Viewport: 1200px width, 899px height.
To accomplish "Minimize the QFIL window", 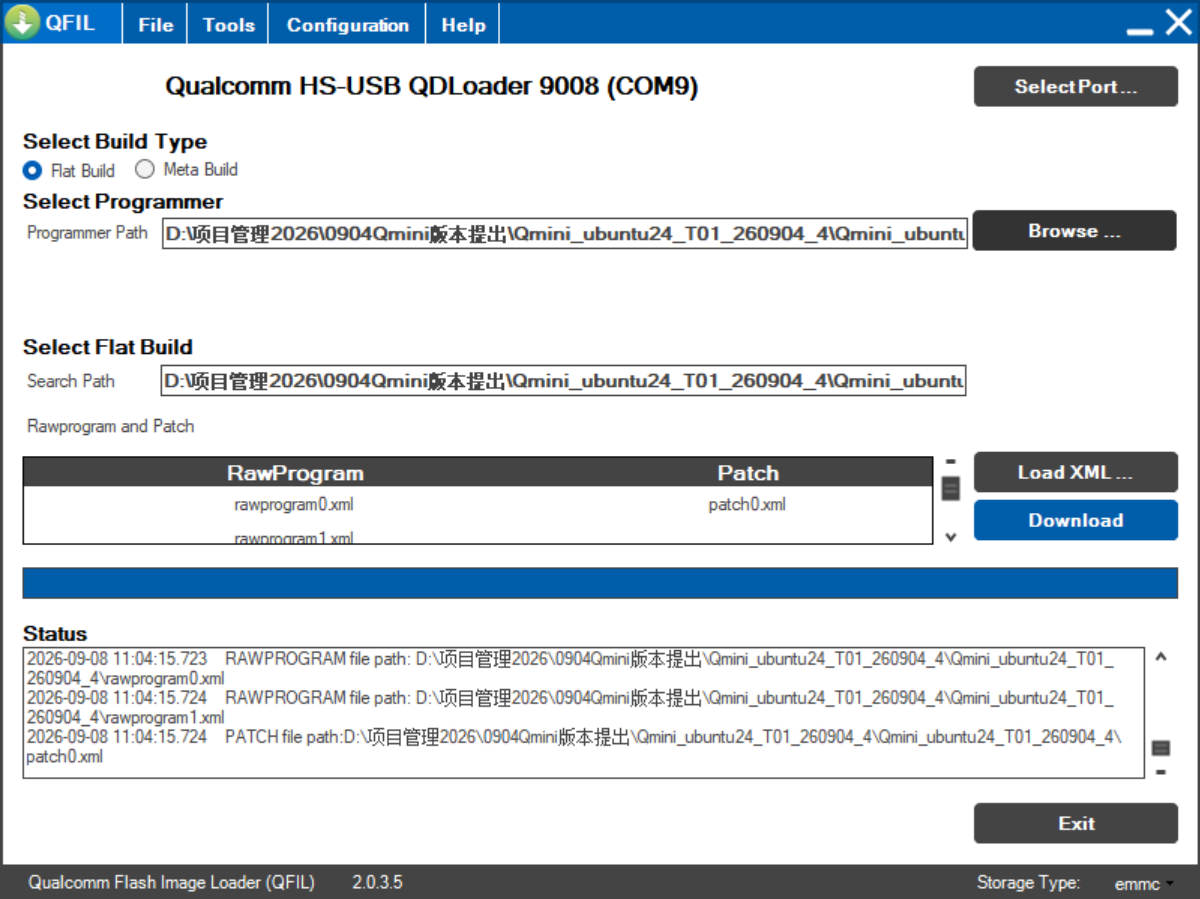I will (x=1139, y=31).
